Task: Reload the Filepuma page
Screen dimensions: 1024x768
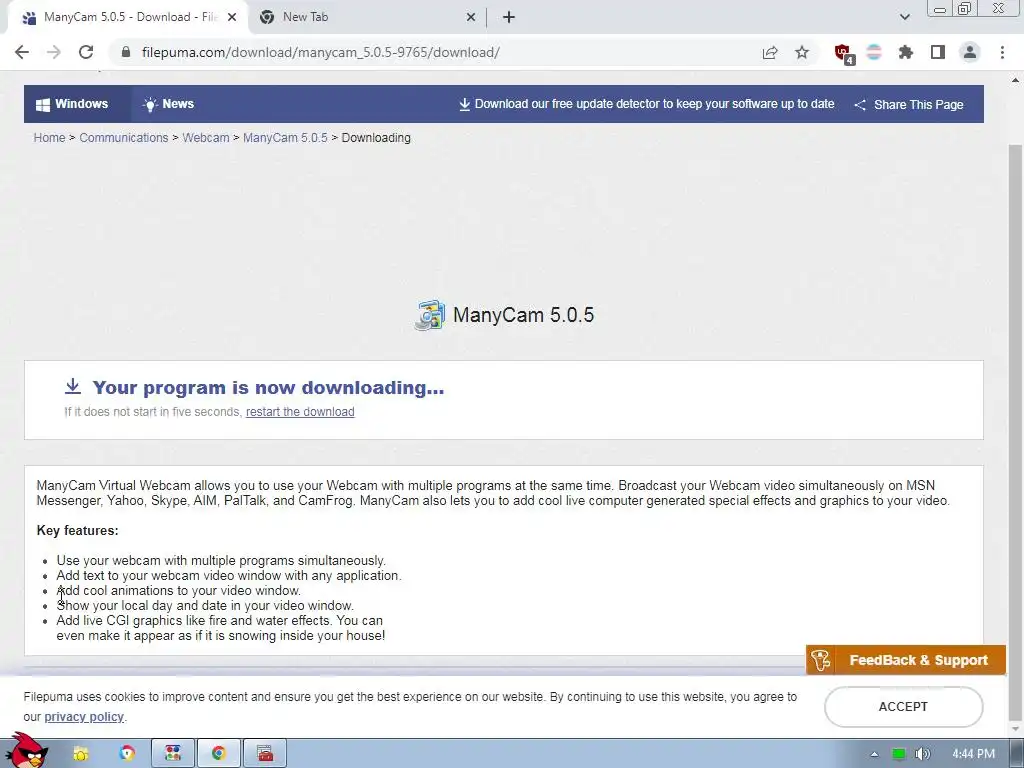Action: (86, 52)
